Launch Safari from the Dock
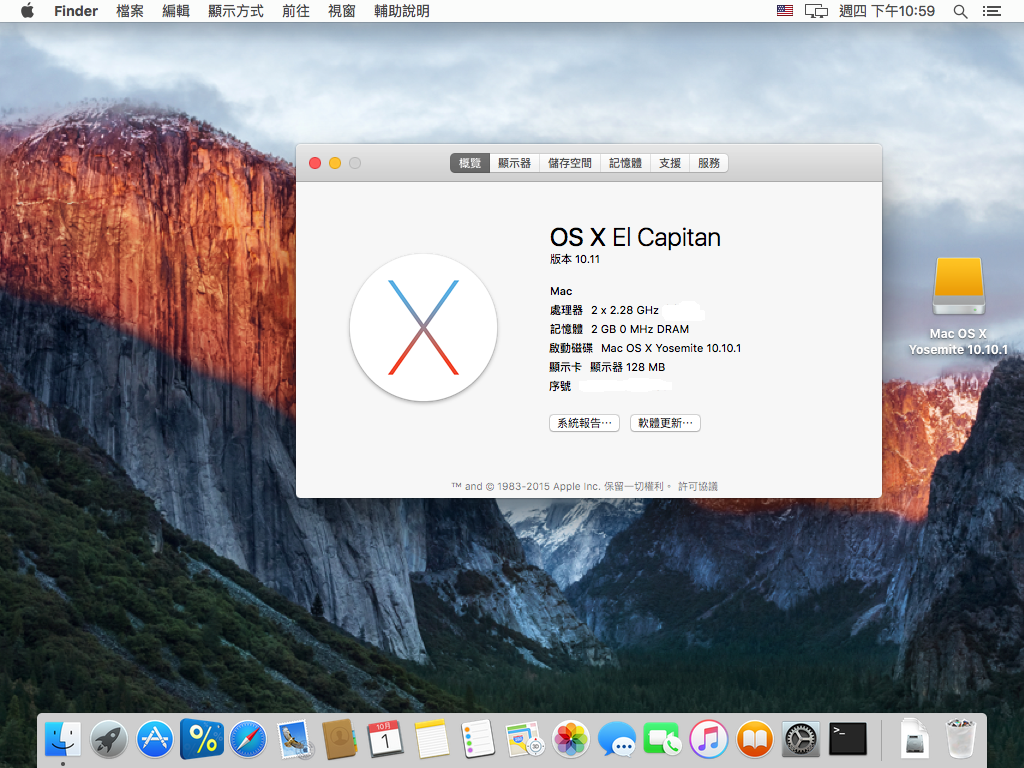Viewport: 1024px width, 768px height. tap(248, 739)
